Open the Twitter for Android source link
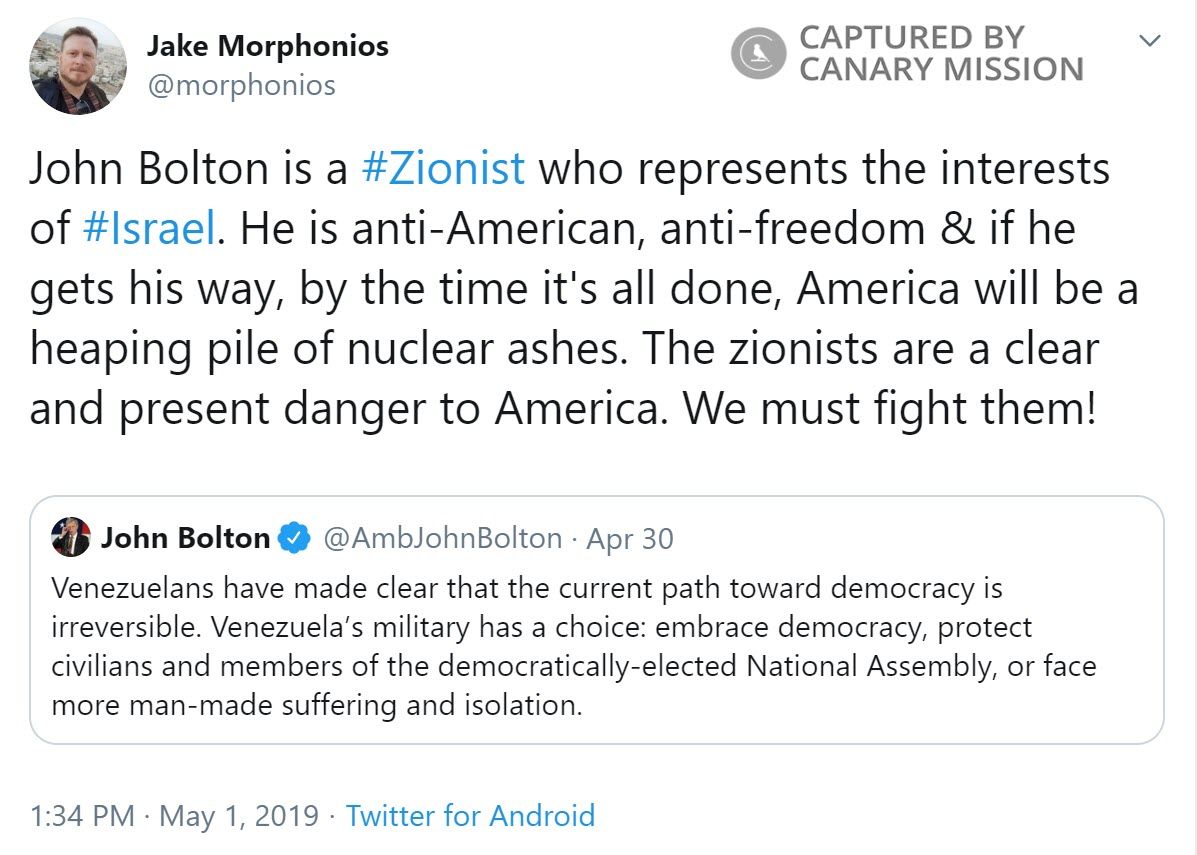This screenshot has width=1197, height=855. (470, 815)
